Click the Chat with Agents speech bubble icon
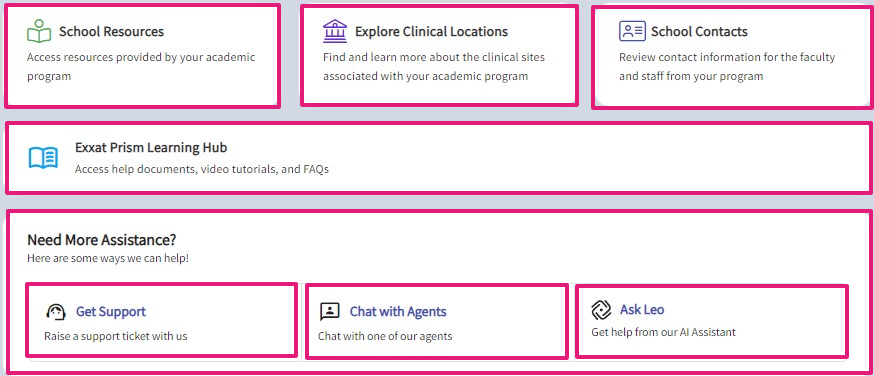 coord(329,311)
